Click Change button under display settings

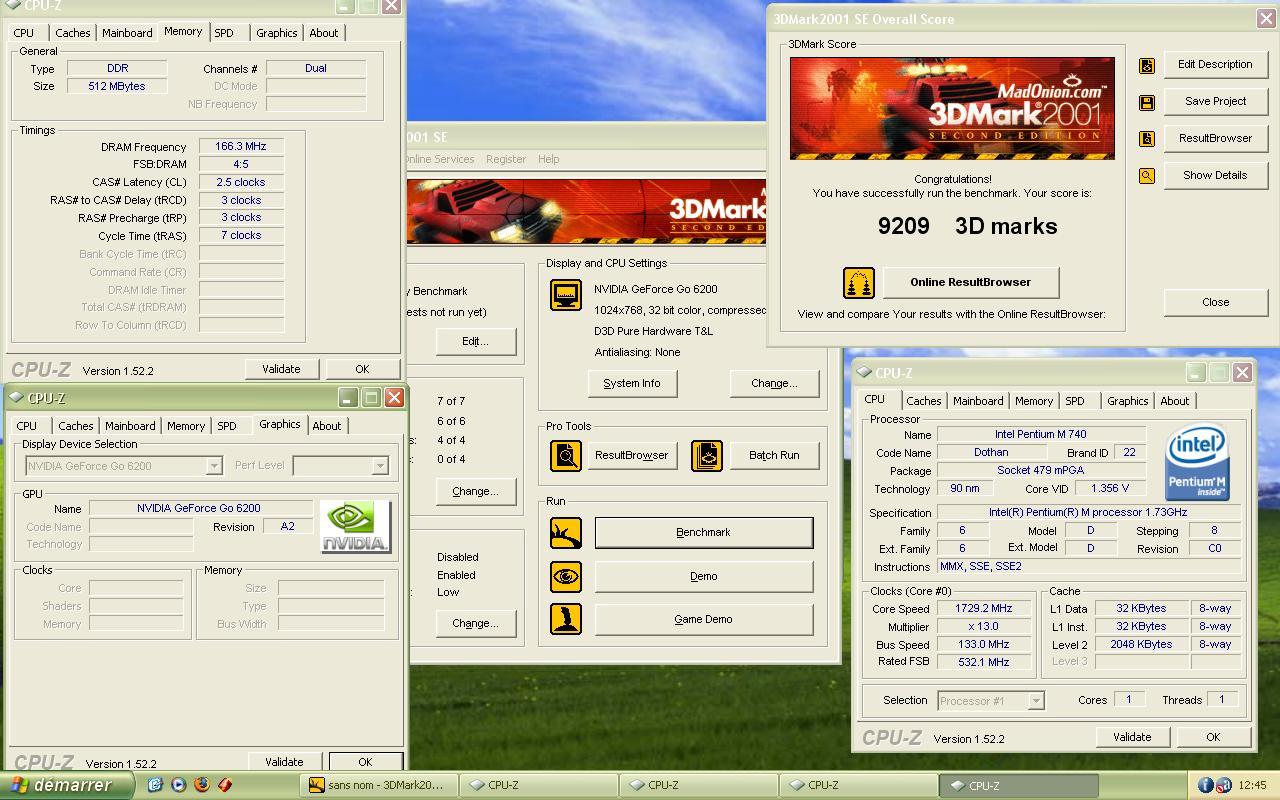(774, 384)
